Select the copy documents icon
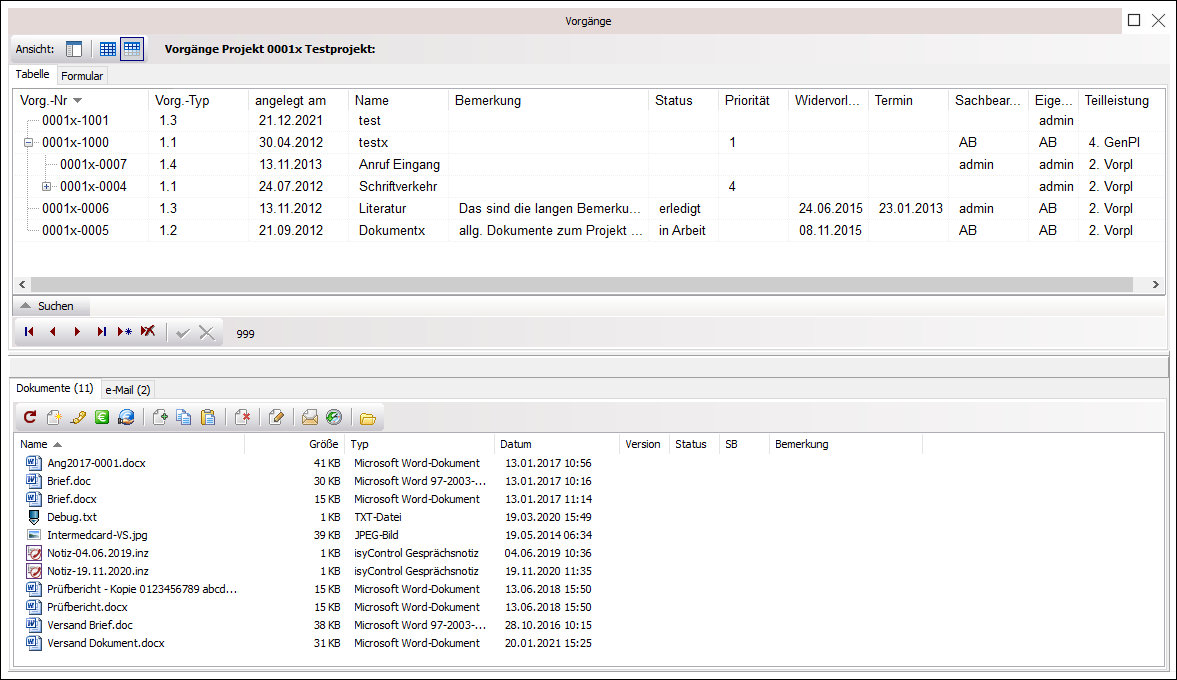The image size is (1177, 680). (184, 417)
